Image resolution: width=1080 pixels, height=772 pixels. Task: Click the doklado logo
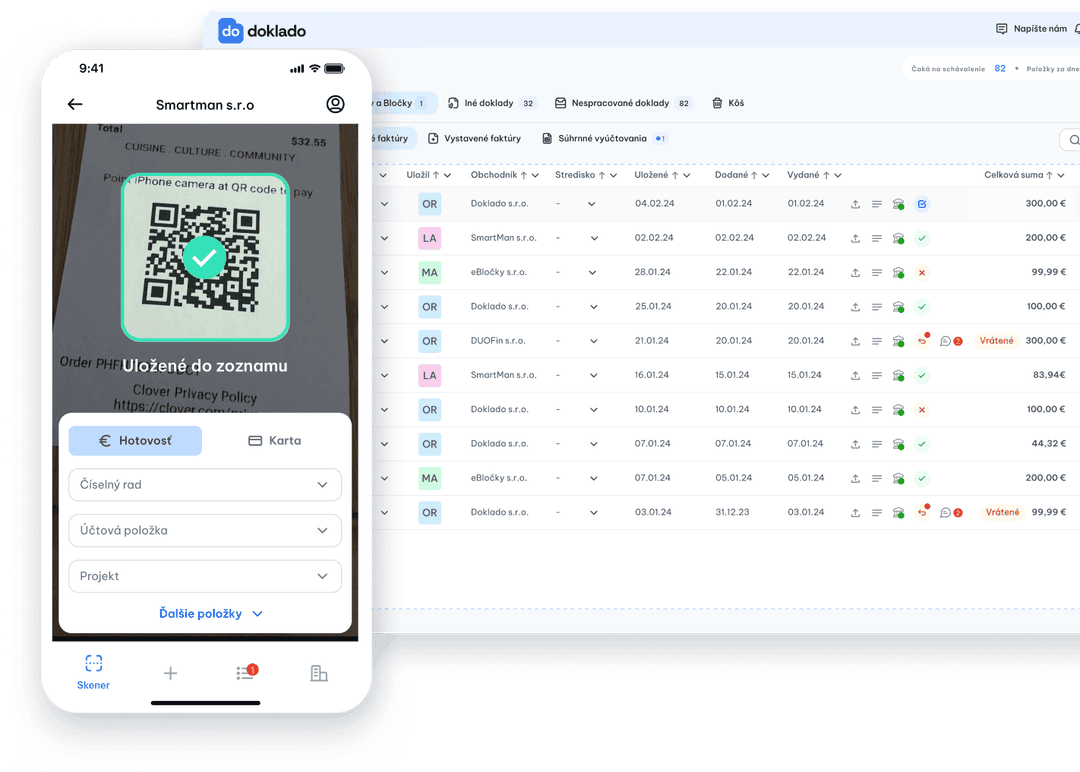[x=262, y=31]
